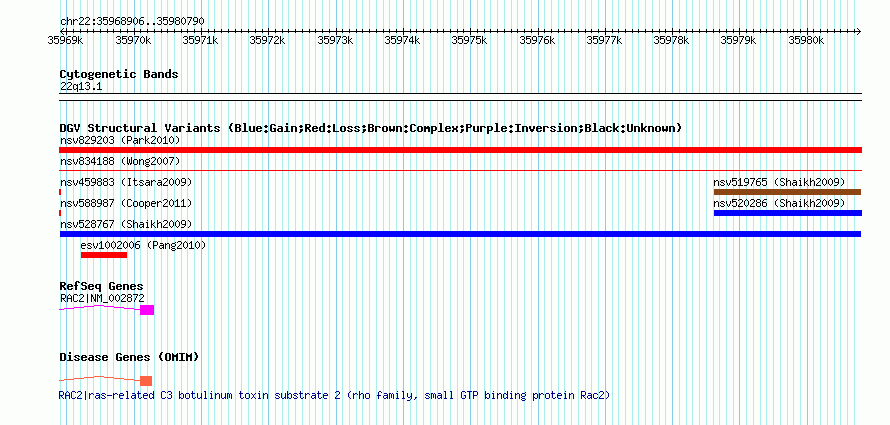Open the nsv588987 (Cooper2011) label
This screenshot has height=425, width=890.
(x=126, y=203)
